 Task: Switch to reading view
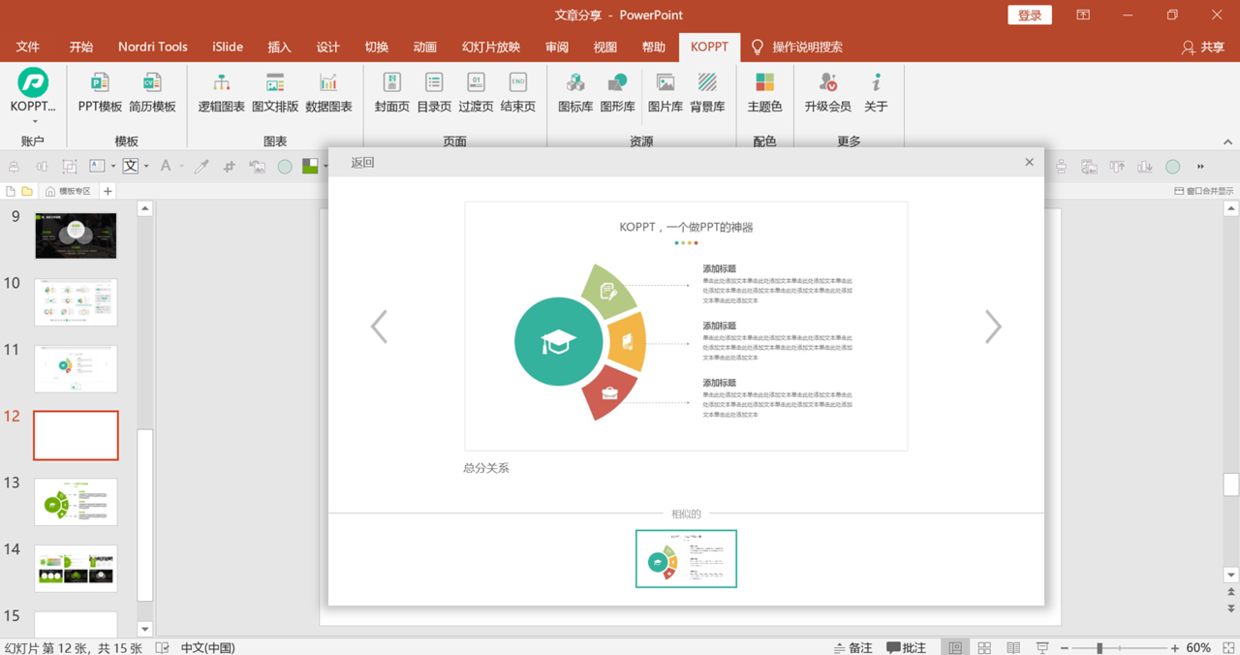(1013, 647)
